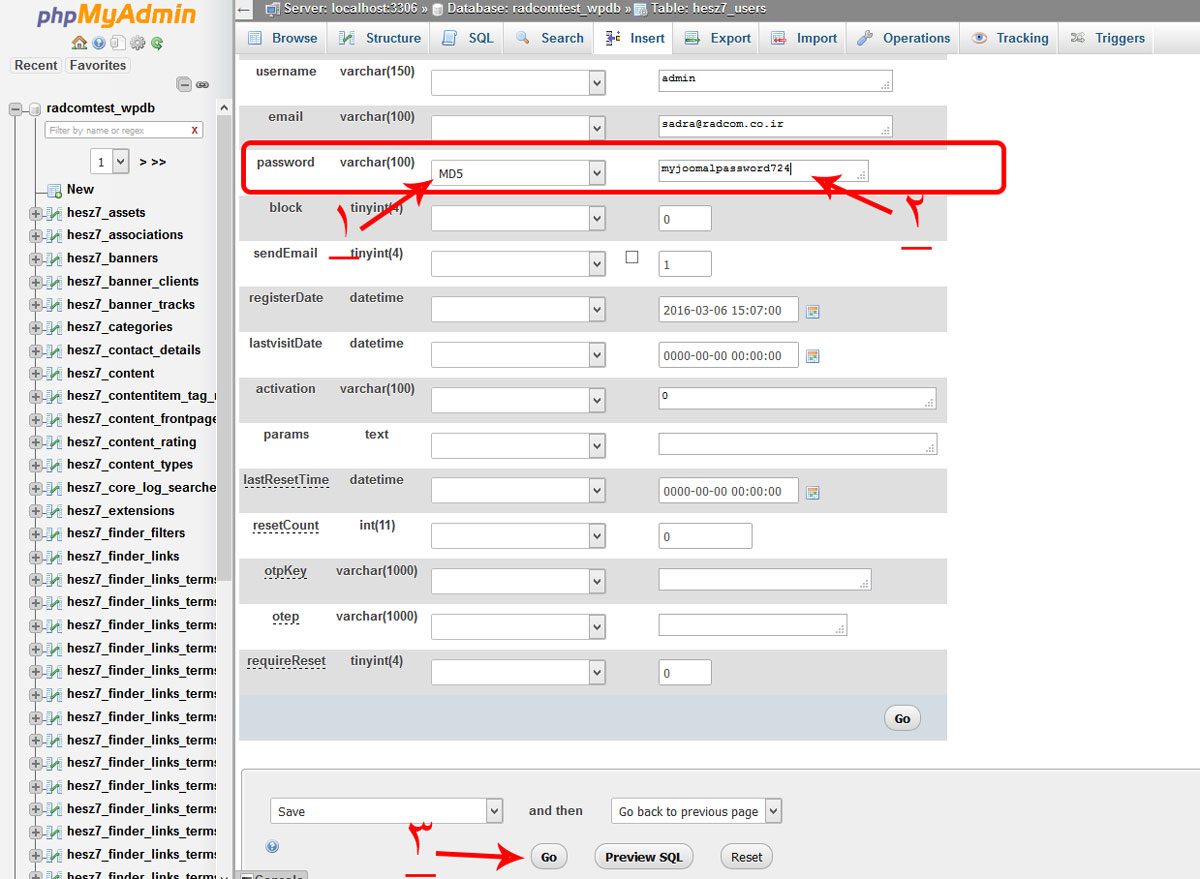Image resolution: width=1200 pixels, height=879 pixels.
Task: Expand the hesz7_assets table tree node
Action: click(x=36, y=213)
